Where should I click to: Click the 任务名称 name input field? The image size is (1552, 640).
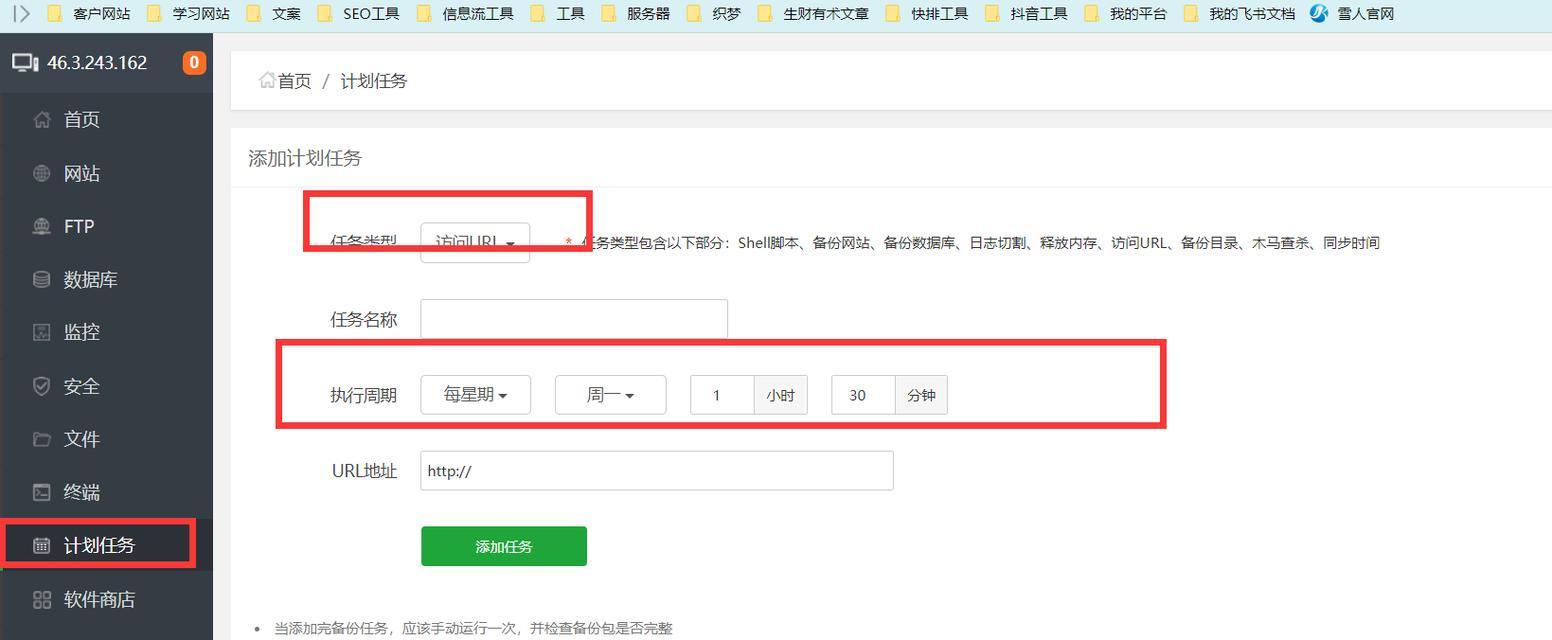[x=573, y=318]
